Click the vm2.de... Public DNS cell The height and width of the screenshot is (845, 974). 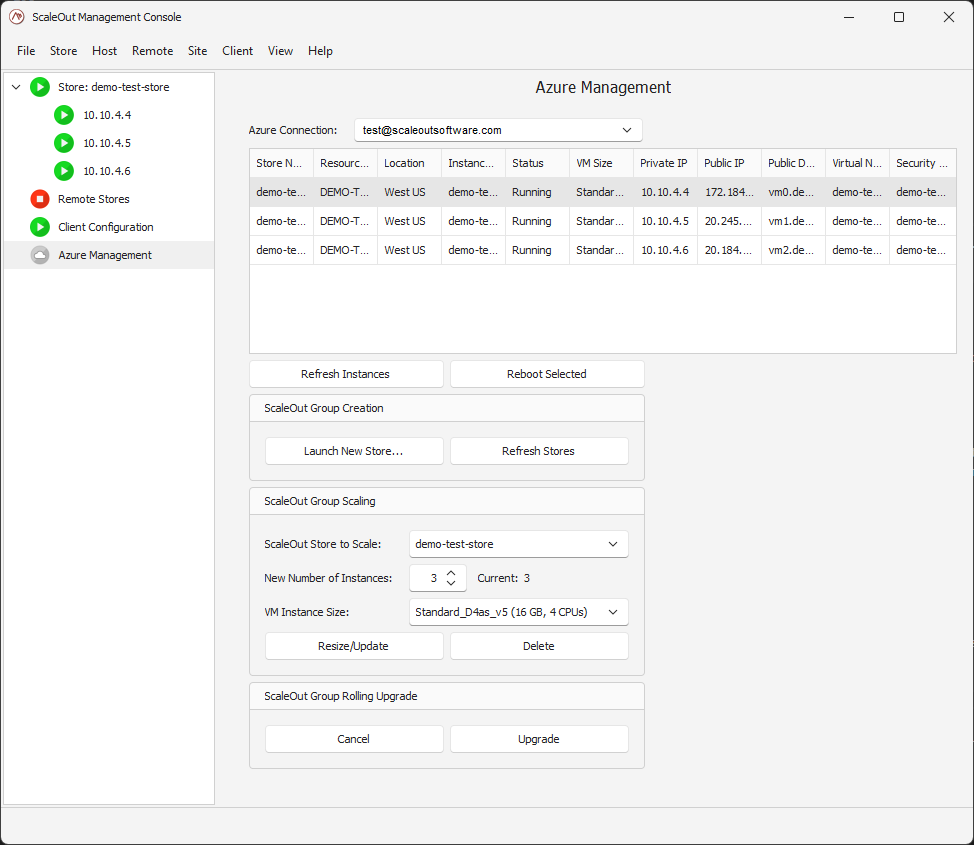click(793, 250)
